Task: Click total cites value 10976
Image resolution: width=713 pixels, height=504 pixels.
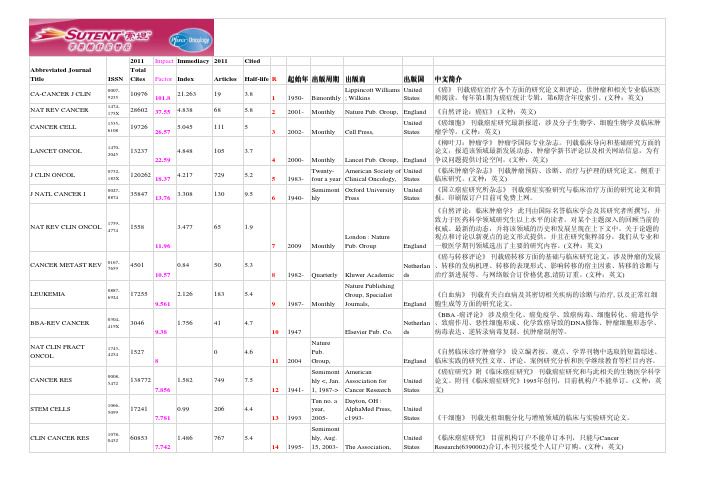Action: tap(139, 94)
